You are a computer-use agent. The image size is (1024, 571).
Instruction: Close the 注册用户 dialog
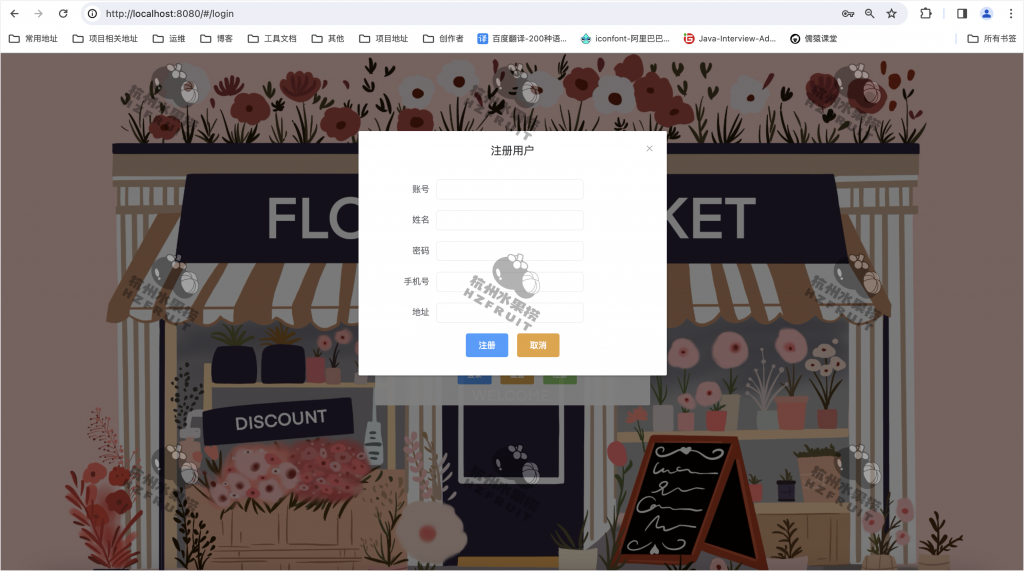[649, 148]
